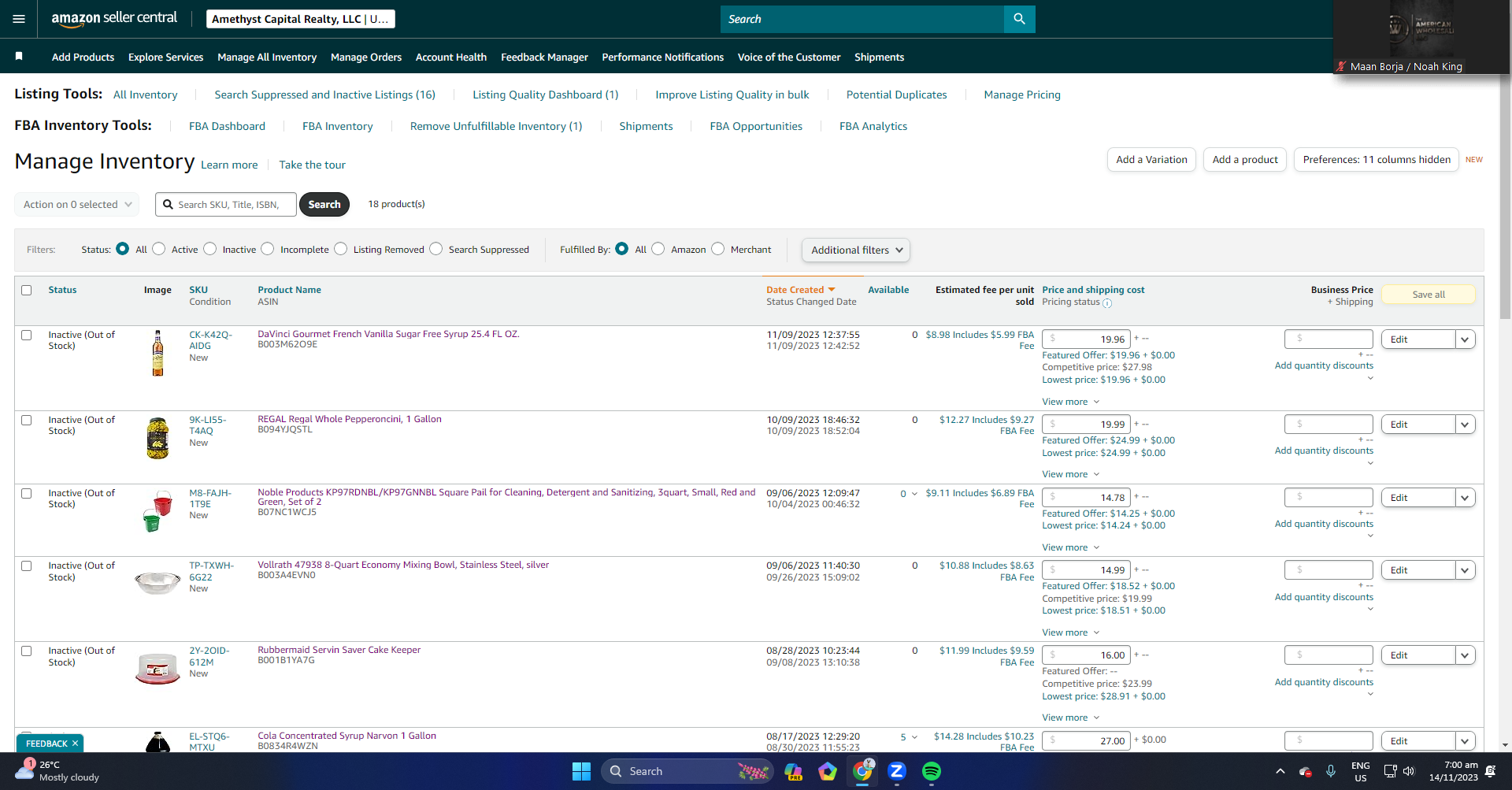Open Search Suppressed and Inactive Listings link
The width and height of the screenshot is (1512, 790).
[x=324, y=95]
